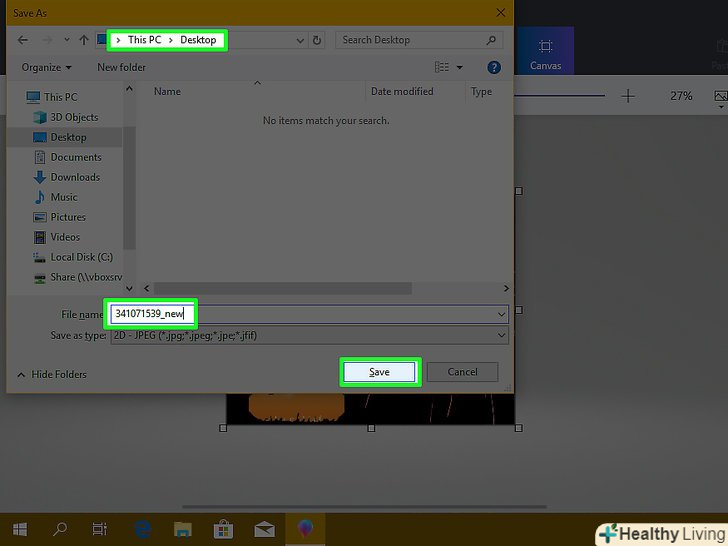Zoom in with Paint 3D plus button
Viewport: 728px width, 546px height.
(x=628, y=96)
